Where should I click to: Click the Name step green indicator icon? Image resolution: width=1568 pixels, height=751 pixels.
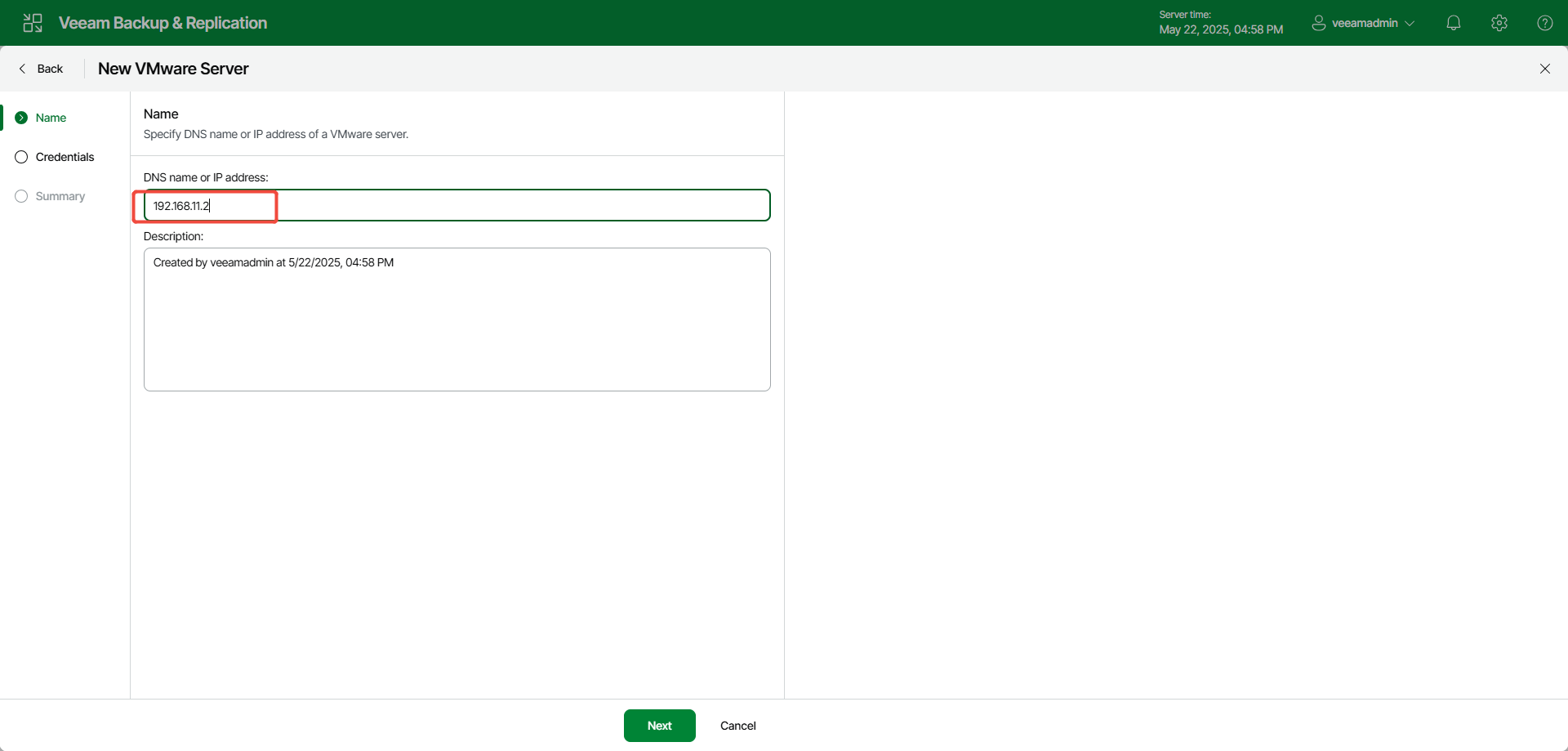pos(21,118)
